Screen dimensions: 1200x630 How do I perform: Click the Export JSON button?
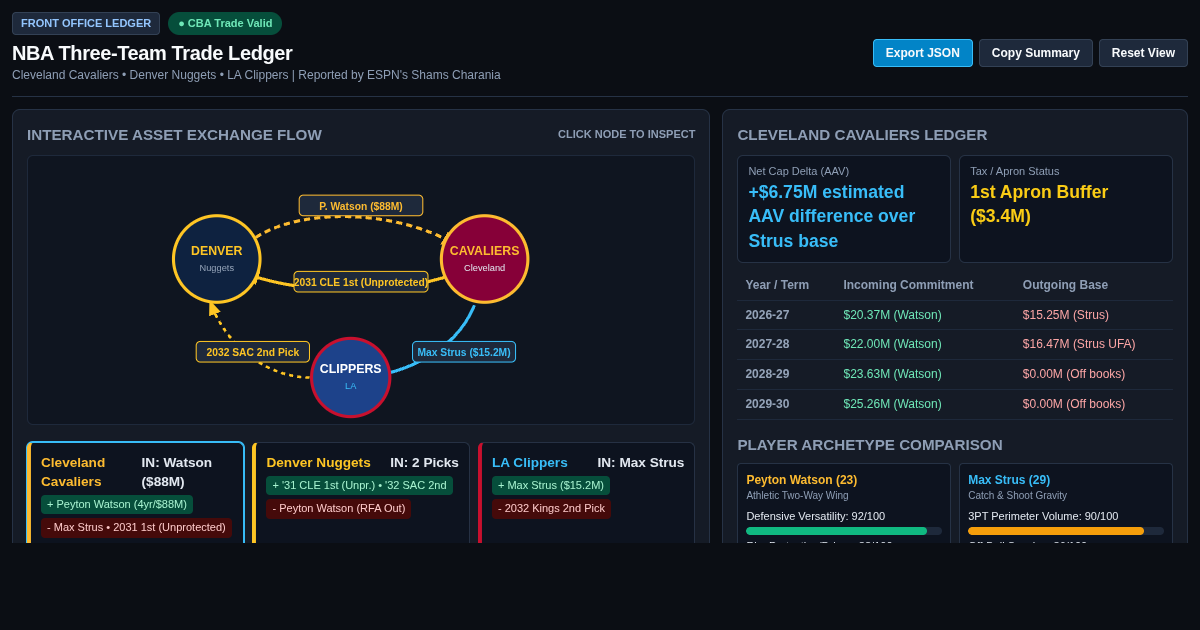tap(922, 53)
